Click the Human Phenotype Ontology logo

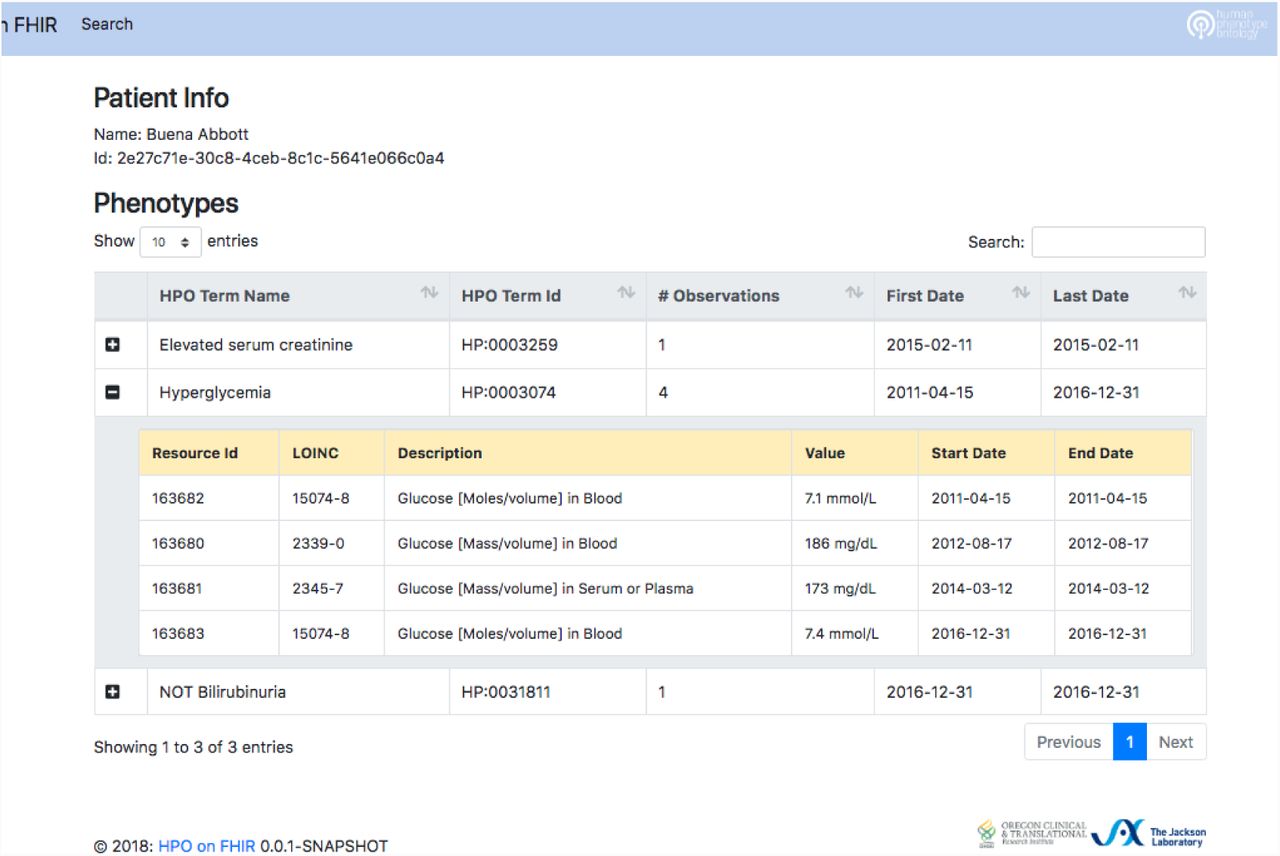[1226, 25]
